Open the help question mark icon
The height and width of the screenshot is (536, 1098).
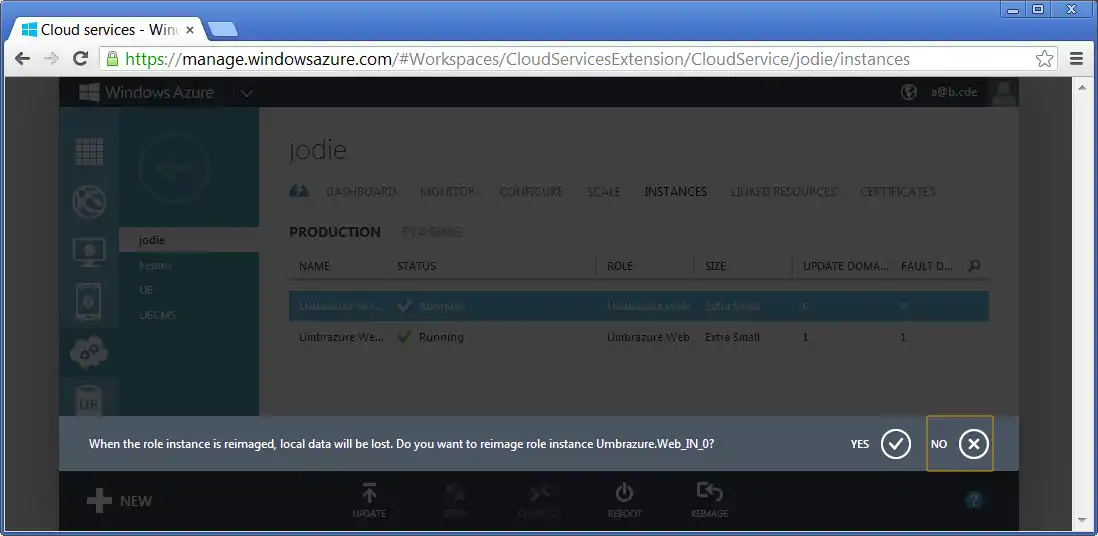[974, 500]
